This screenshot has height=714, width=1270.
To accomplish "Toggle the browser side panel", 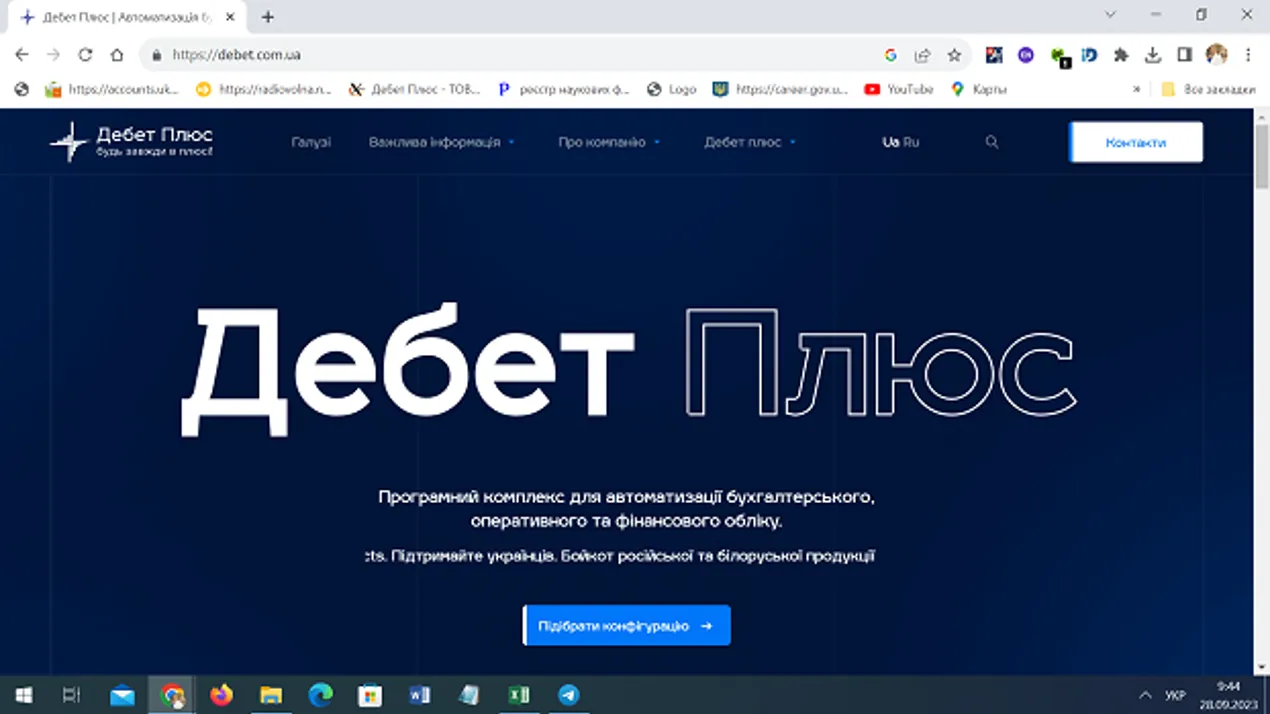I will [1185, 55].
